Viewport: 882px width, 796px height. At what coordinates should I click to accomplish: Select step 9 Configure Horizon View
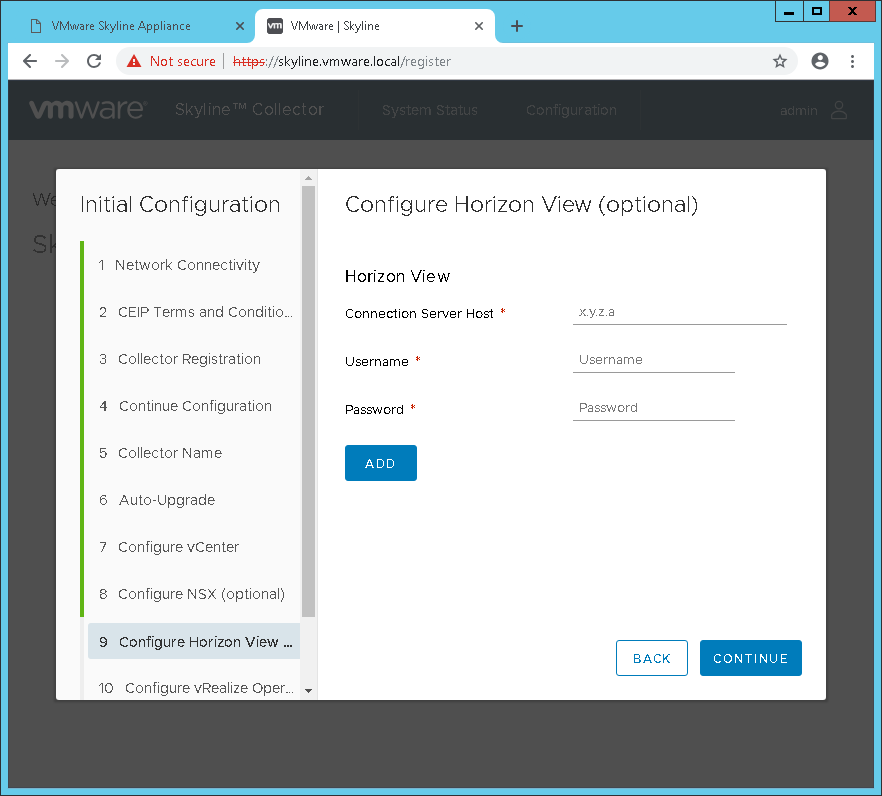pyautogui.click(x=194, y=641)
